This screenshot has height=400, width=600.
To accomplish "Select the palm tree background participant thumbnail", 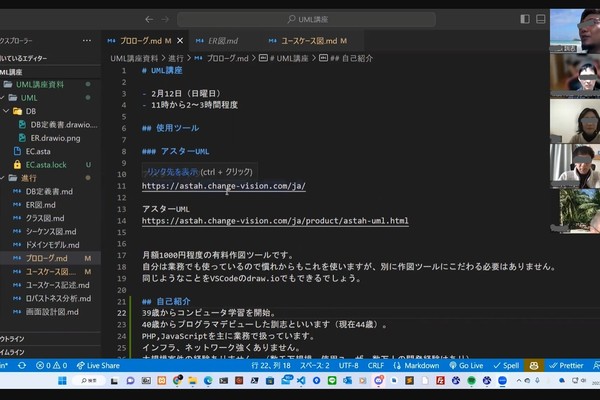I will [x=580, y=211].
